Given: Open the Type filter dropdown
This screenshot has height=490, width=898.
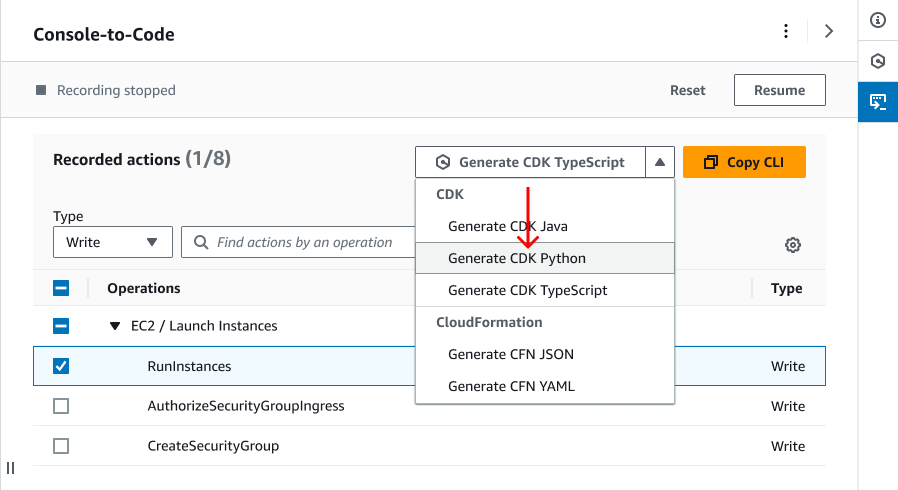Looking at the screenshot, I should (112, 242).
